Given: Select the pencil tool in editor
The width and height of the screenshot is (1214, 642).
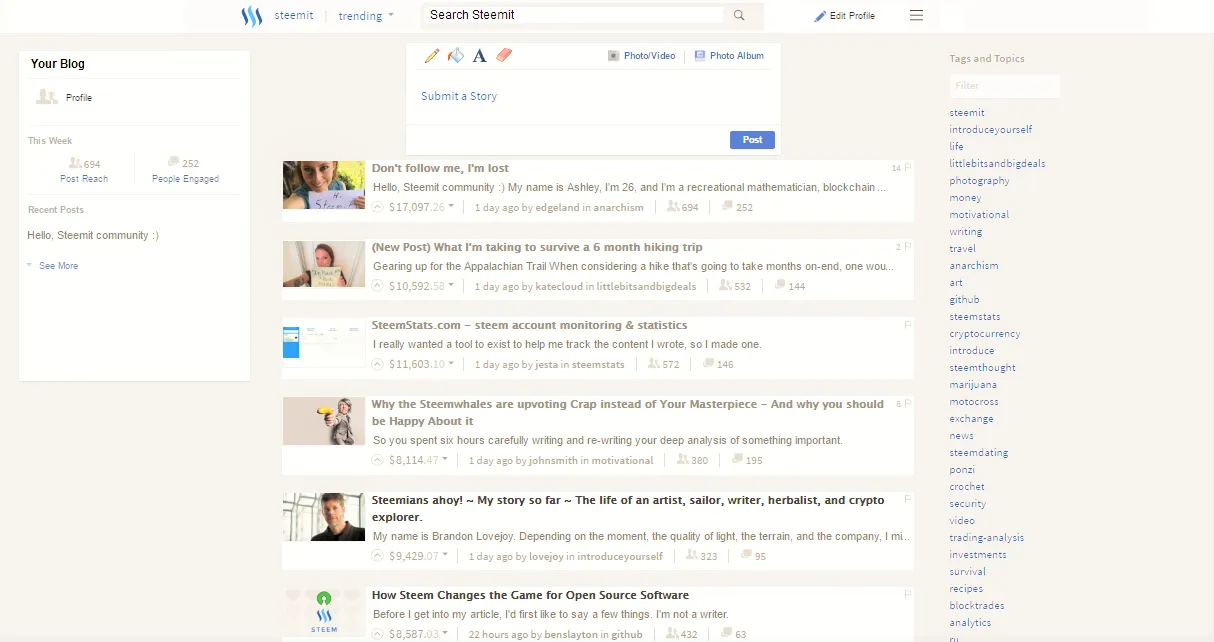Looking at the screenshot, I should 432,56.
